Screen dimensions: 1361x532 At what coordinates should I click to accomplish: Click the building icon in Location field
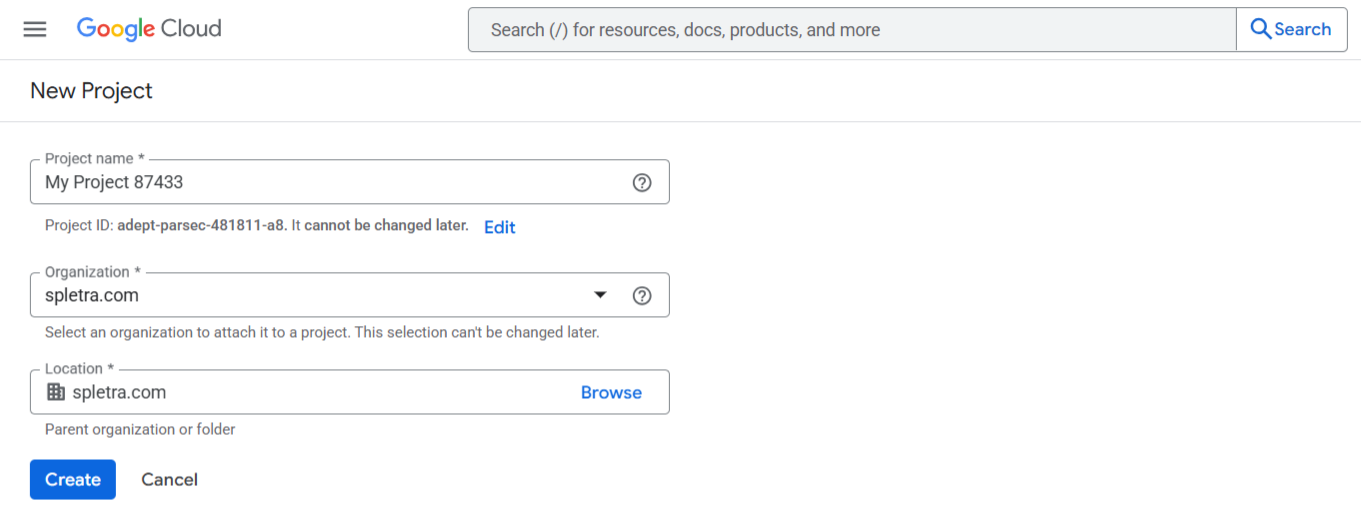(x=56, y=392)
